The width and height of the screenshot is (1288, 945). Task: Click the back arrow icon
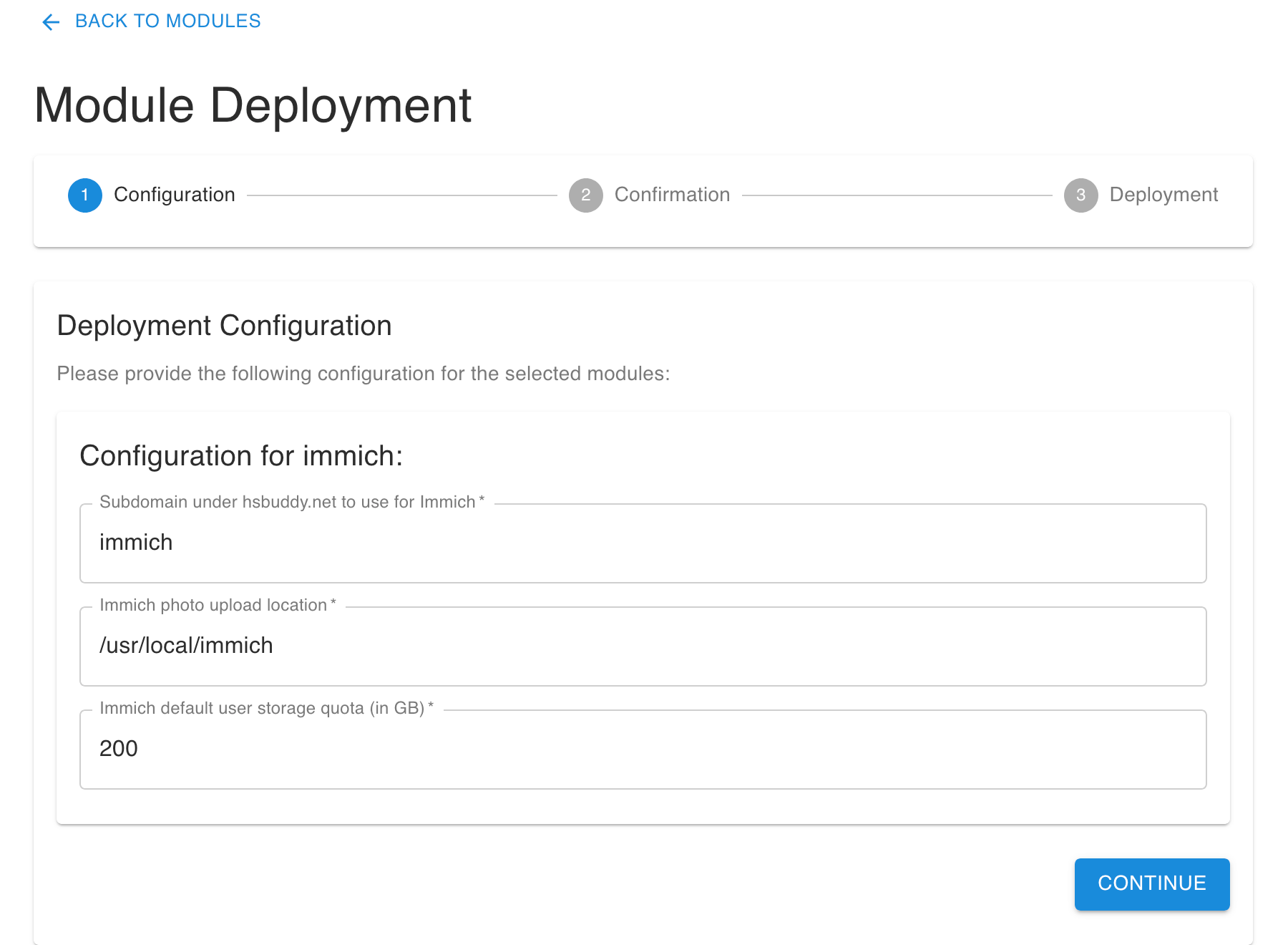(x=51, y=22)
